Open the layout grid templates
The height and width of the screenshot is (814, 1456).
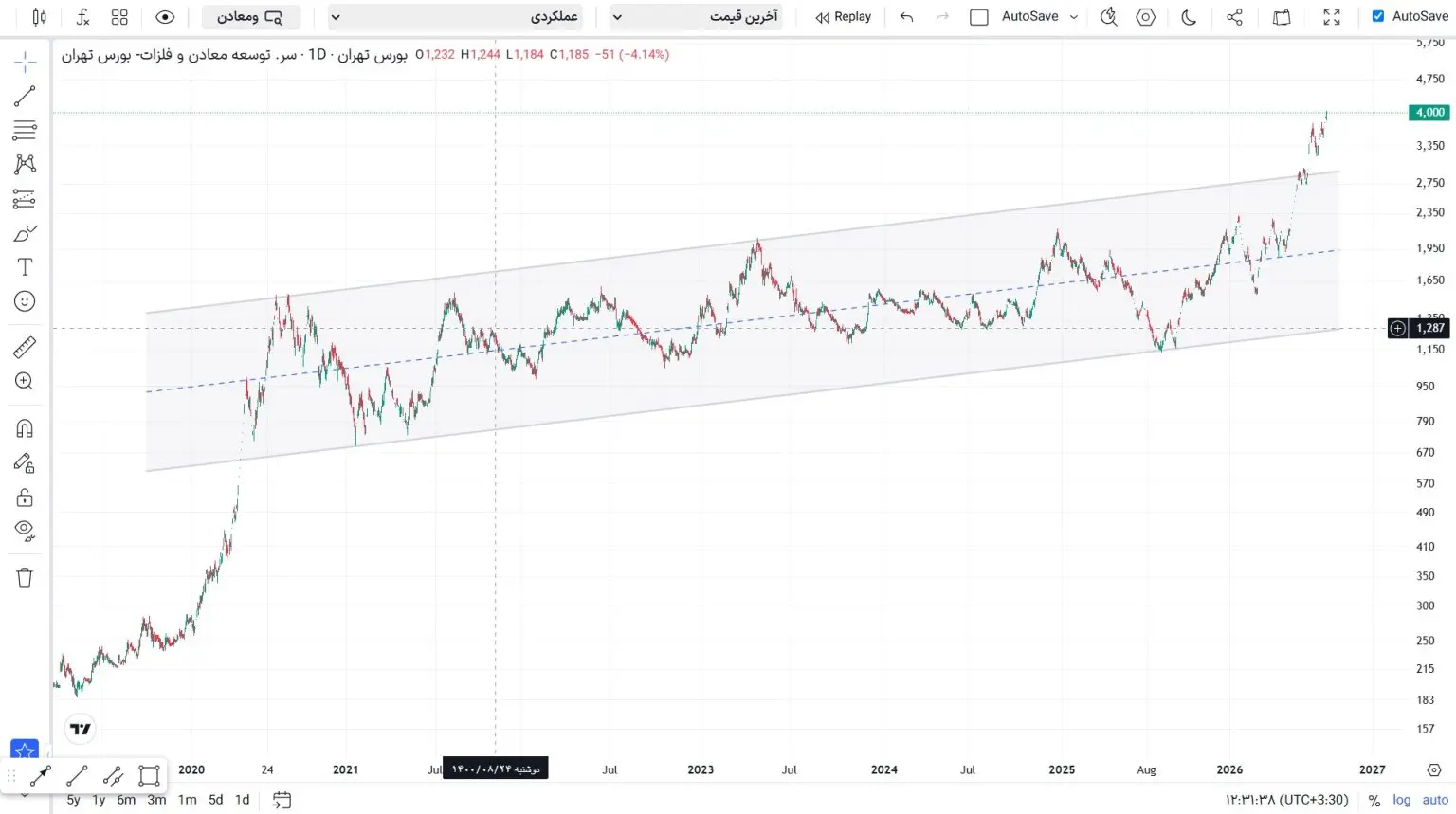119,17
